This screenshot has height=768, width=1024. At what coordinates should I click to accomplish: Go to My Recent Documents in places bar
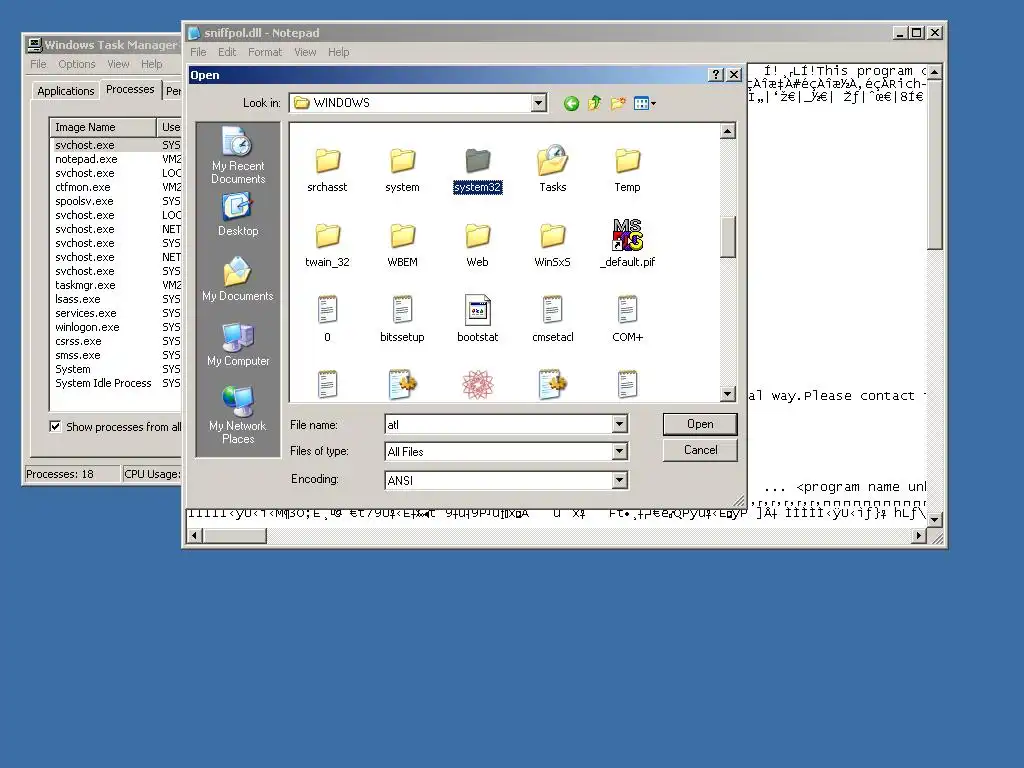(238, 155)
